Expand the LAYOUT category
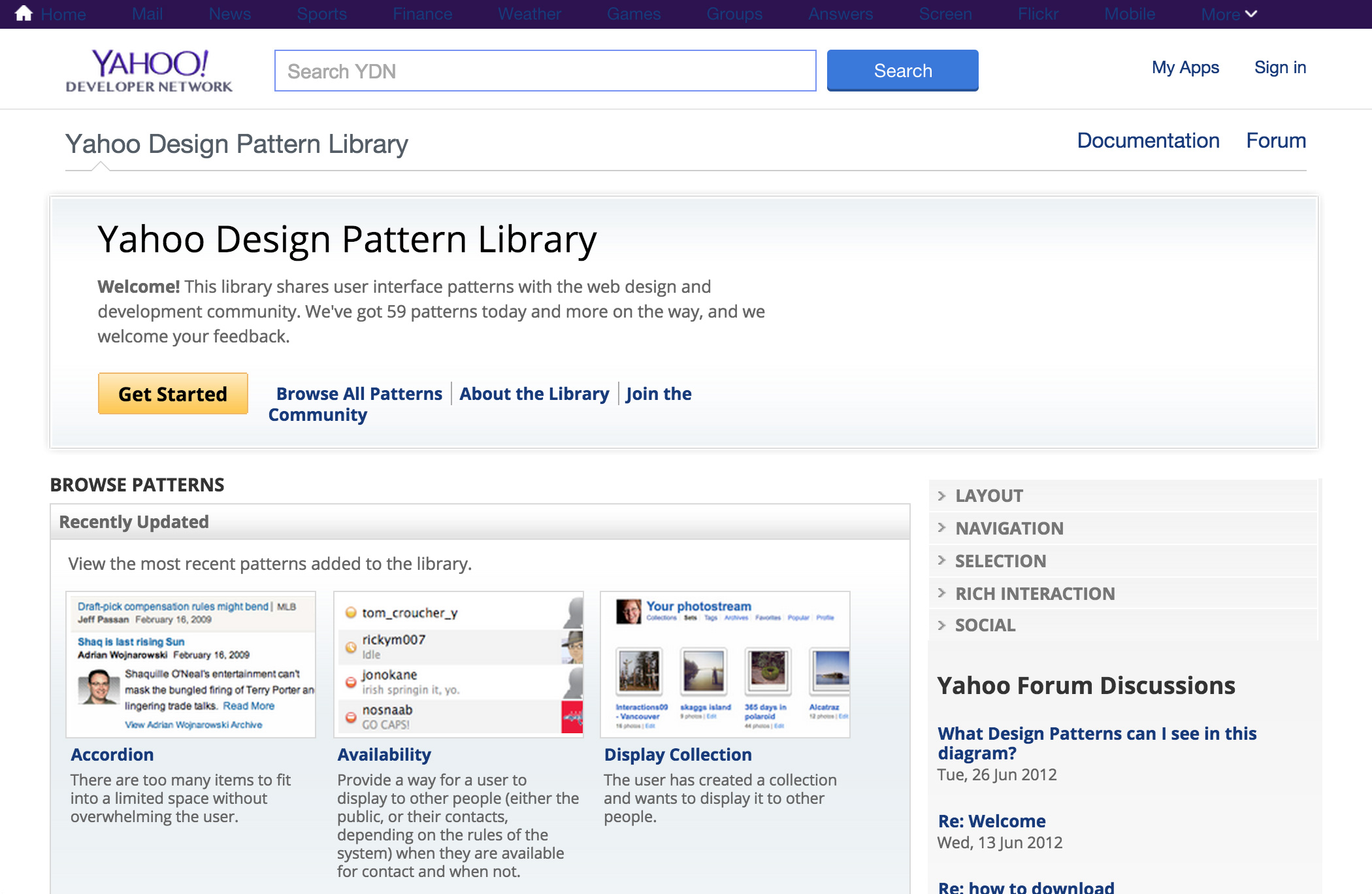The image size is (1372, 894). pyautogui.click(x=988, y=496)
